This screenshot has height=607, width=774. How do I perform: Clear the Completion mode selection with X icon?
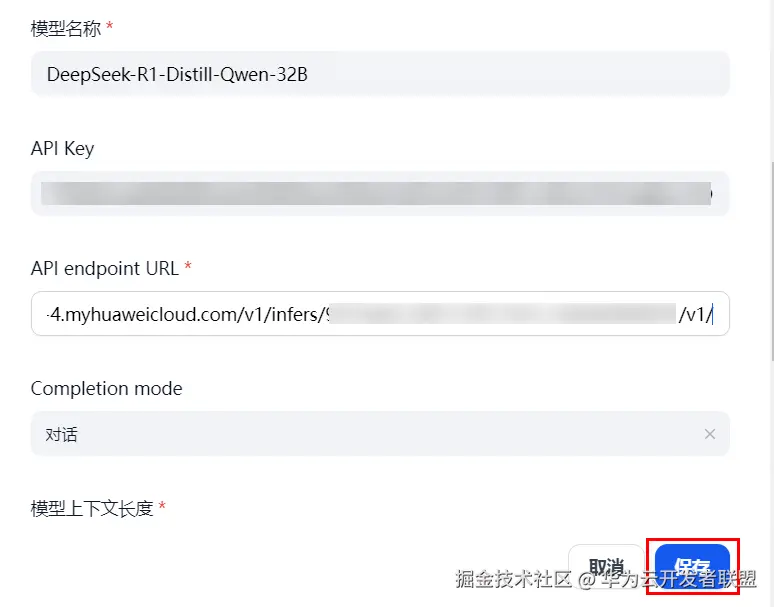710,434
